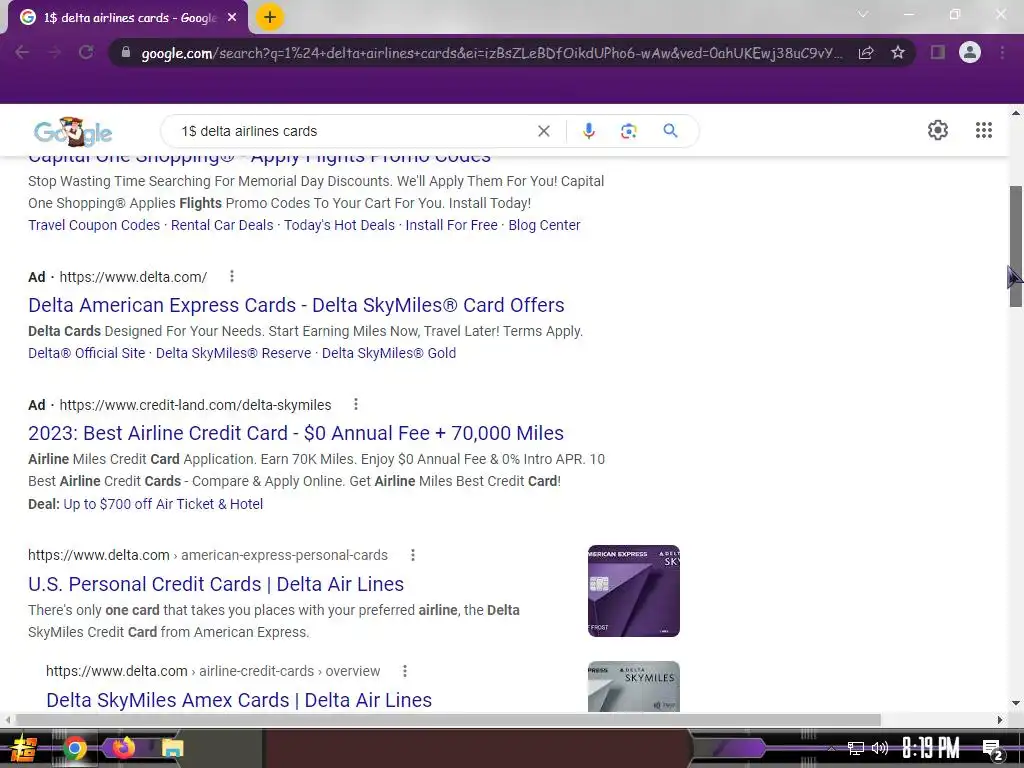Toggle the browser side panel
This screenshot has width=1024, height=768.
[938, 52]
